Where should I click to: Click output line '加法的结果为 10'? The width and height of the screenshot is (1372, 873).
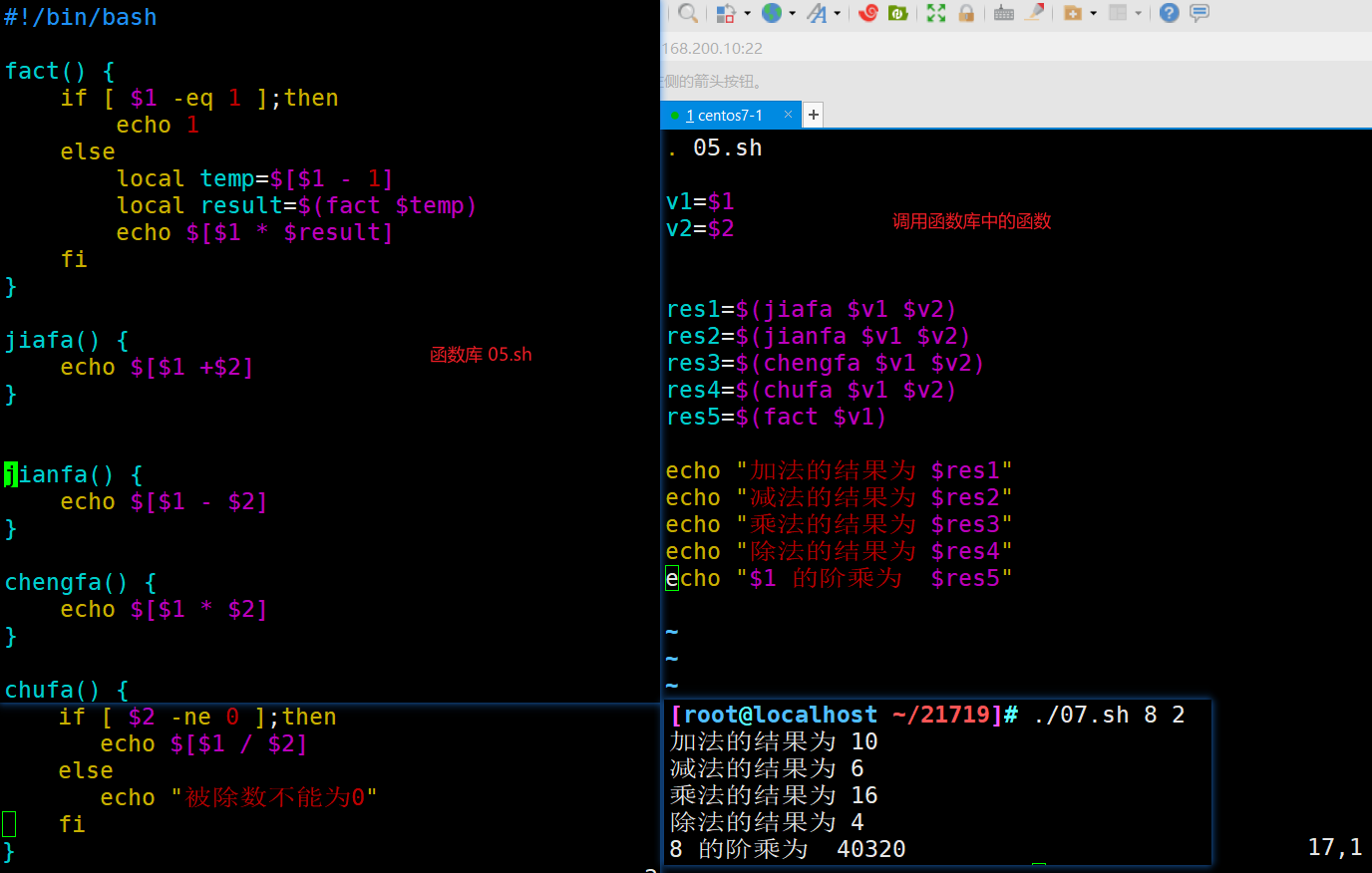pyautogui.click(x=774, y=741)
